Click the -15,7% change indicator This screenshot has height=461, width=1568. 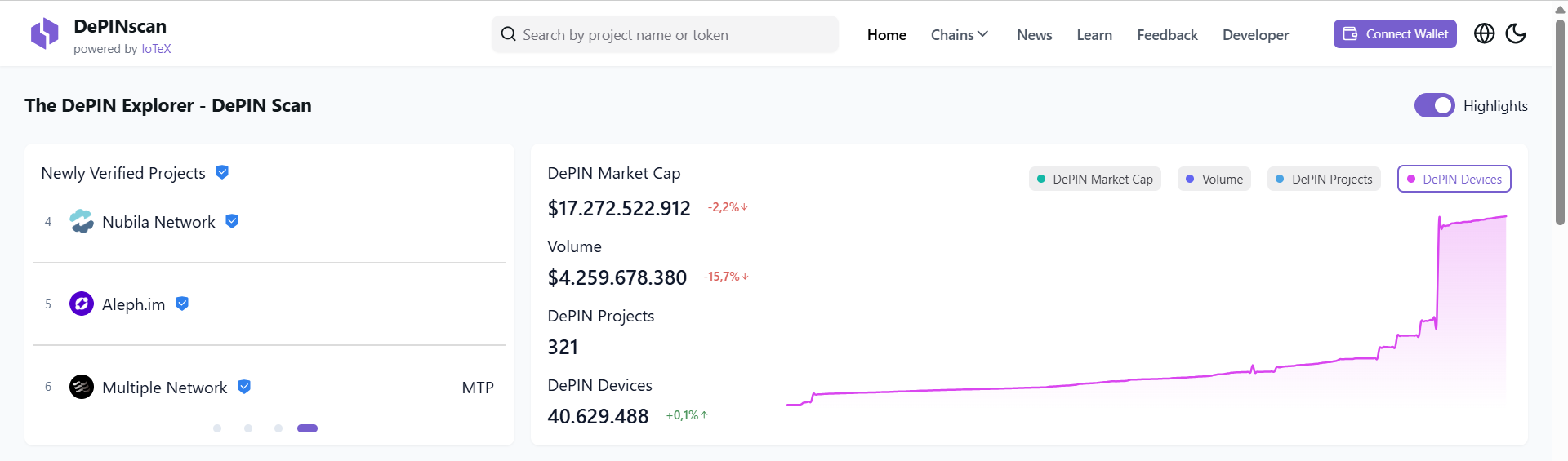pyautogui.click(x=726, y=277)
